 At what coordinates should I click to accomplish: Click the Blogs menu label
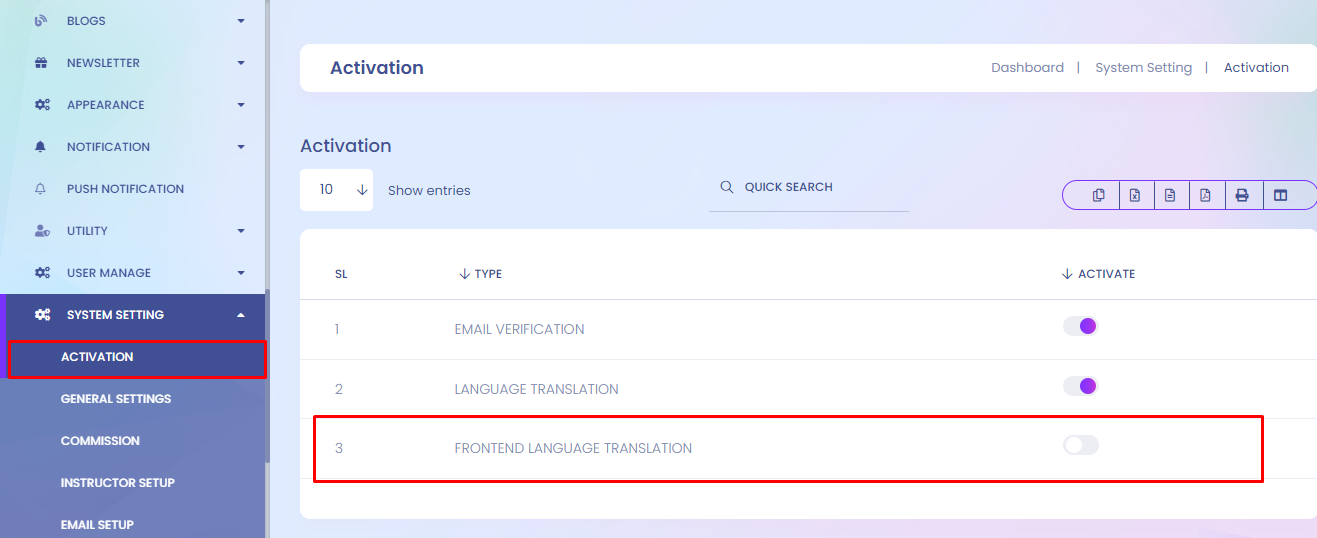click(86, 21)
